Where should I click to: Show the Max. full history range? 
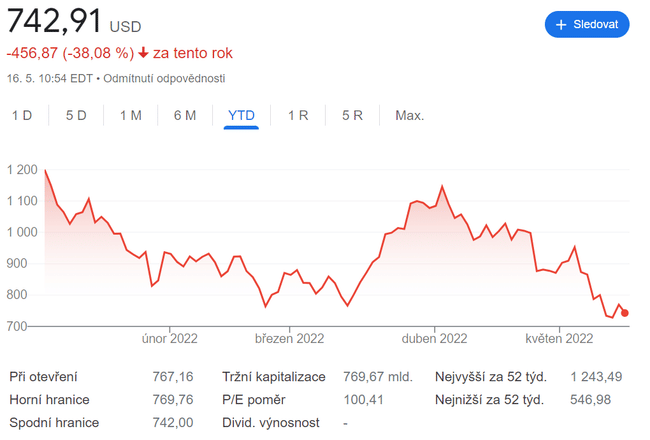[x=409, y=115]
